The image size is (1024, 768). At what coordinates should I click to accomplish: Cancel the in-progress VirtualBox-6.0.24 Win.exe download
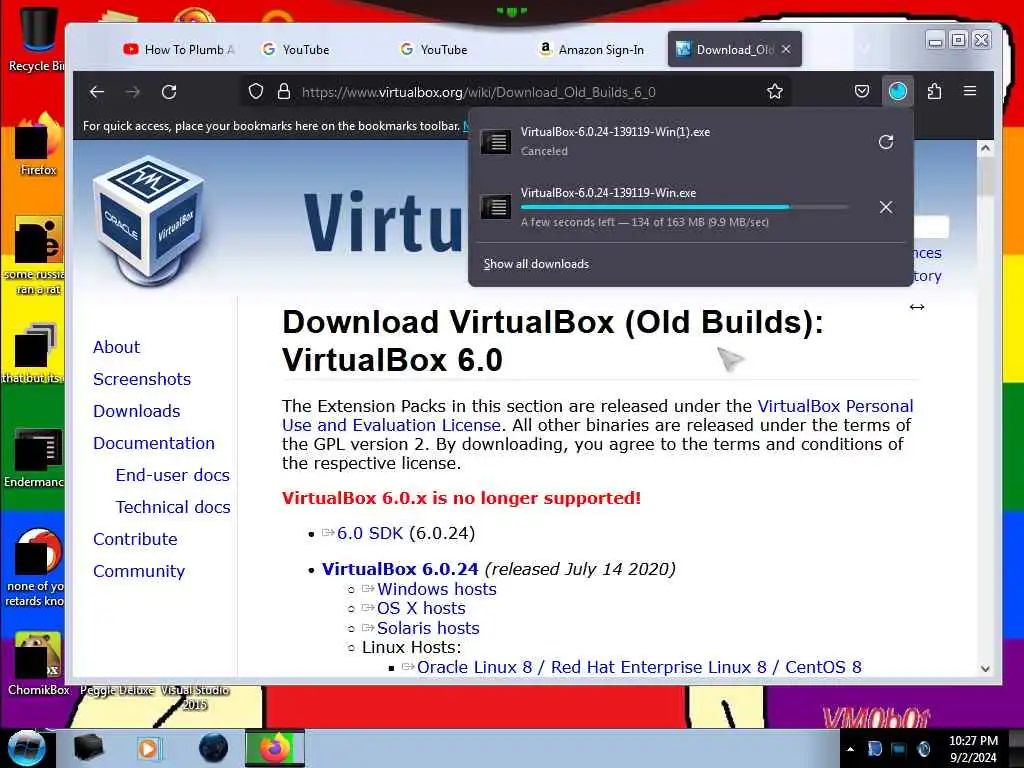coord(886,207)
